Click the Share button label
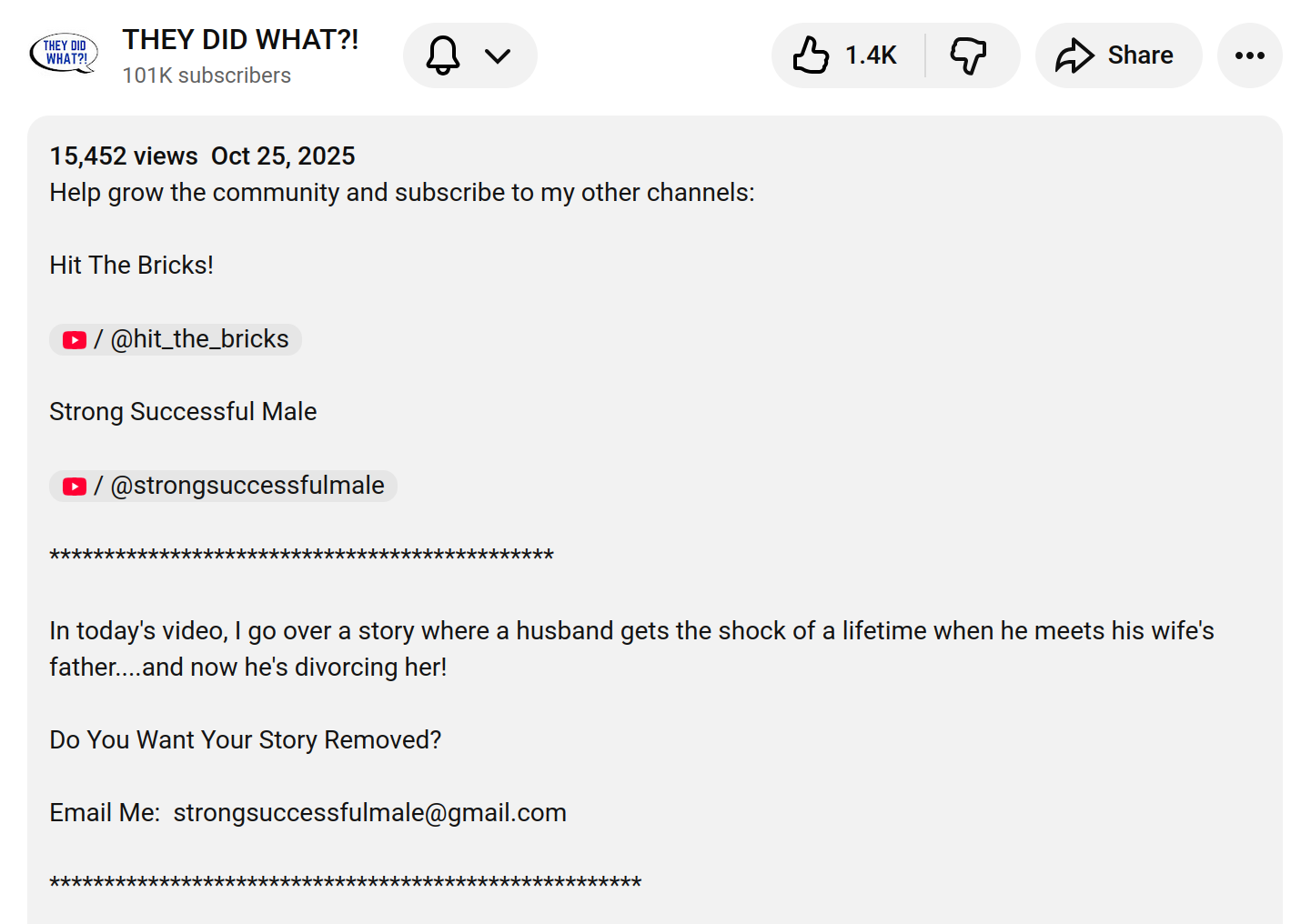This screenshot has height=924, width=1301. 1140,55
